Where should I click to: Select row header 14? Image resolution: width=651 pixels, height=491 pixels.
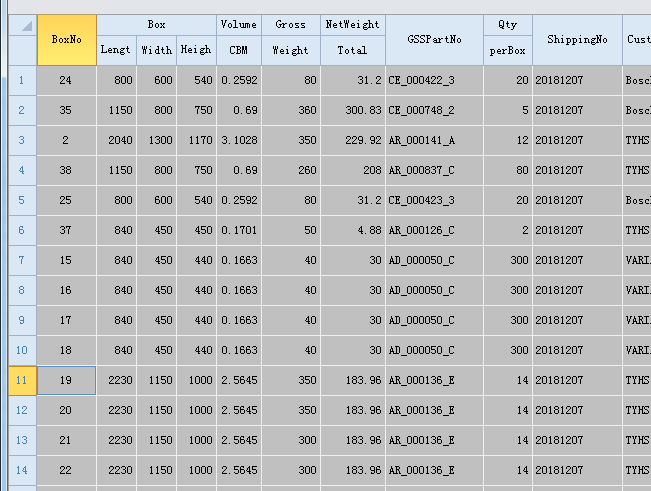point(22,470)
